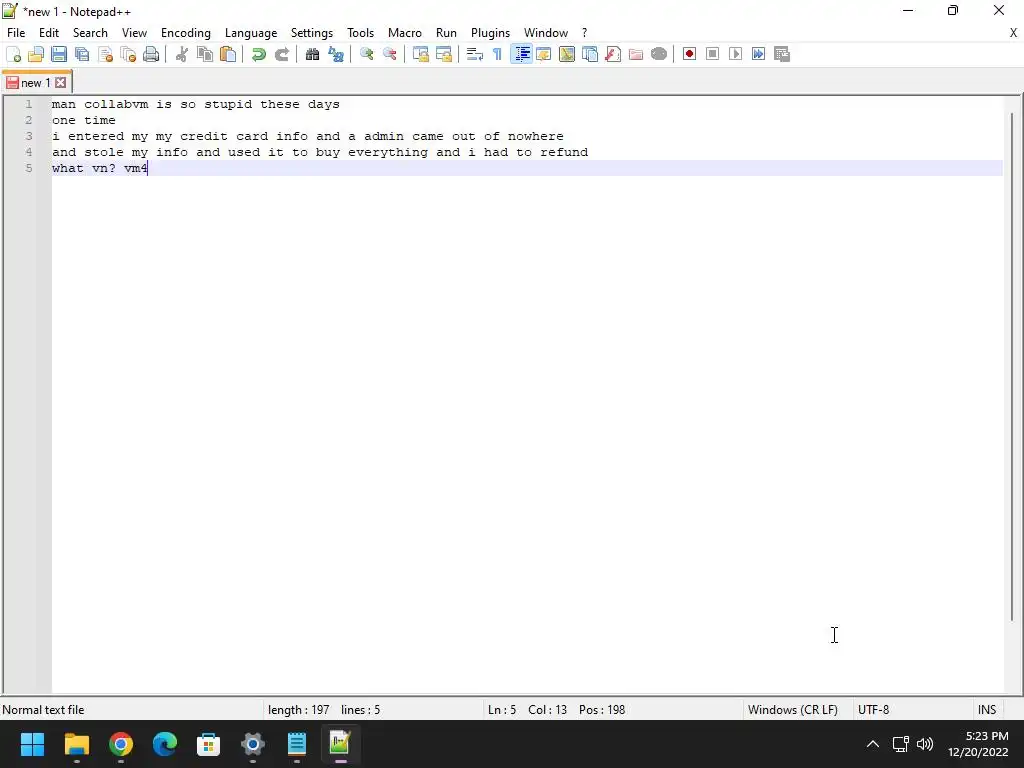Open the Edit menu
Image resolution: width=1024 pixels, height=768 pixels.
pyautogui.click(x=49, y=33)
